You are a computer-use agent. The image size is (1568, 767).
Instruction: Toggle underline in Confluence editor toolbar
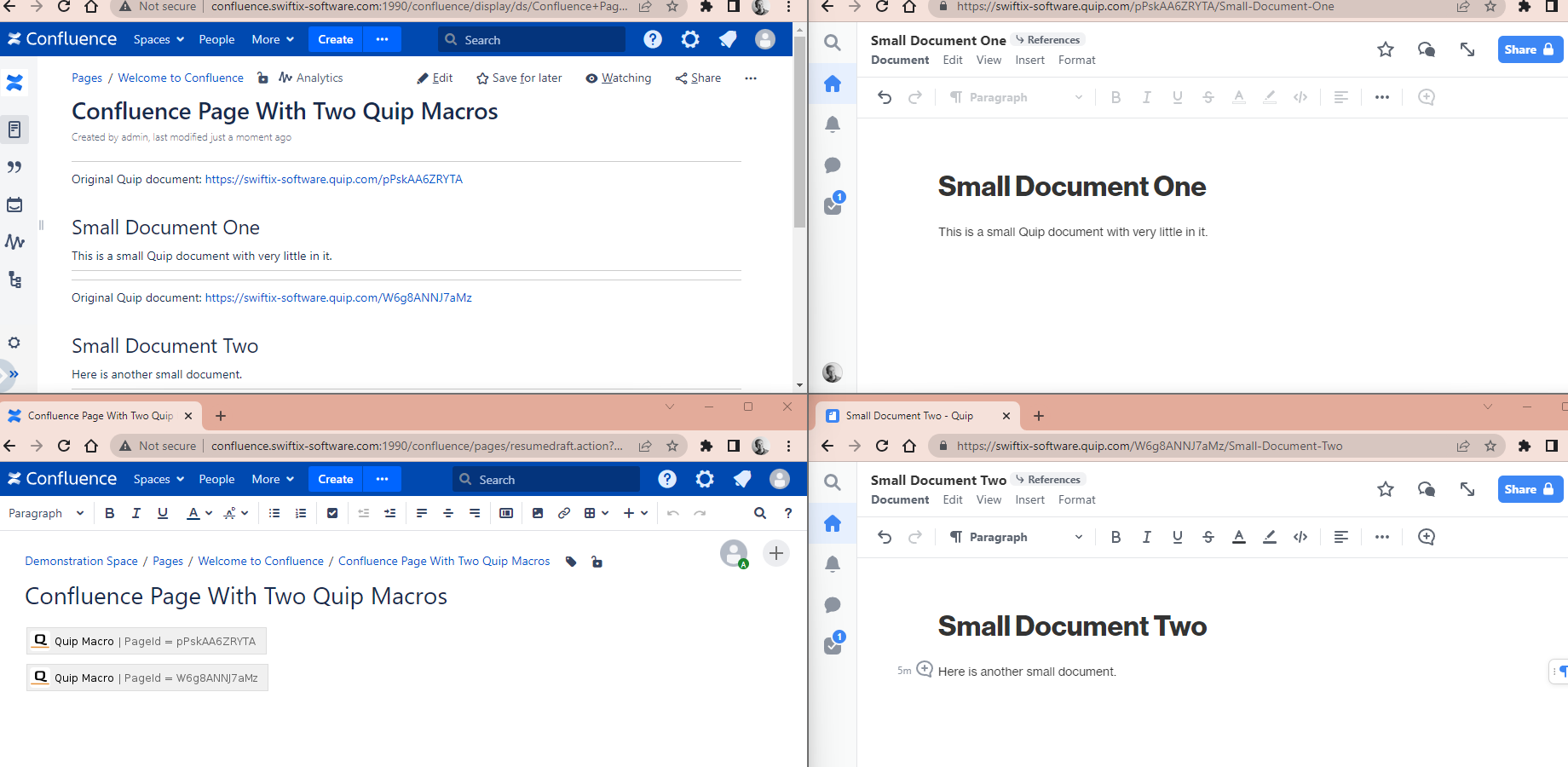(163, 513)
